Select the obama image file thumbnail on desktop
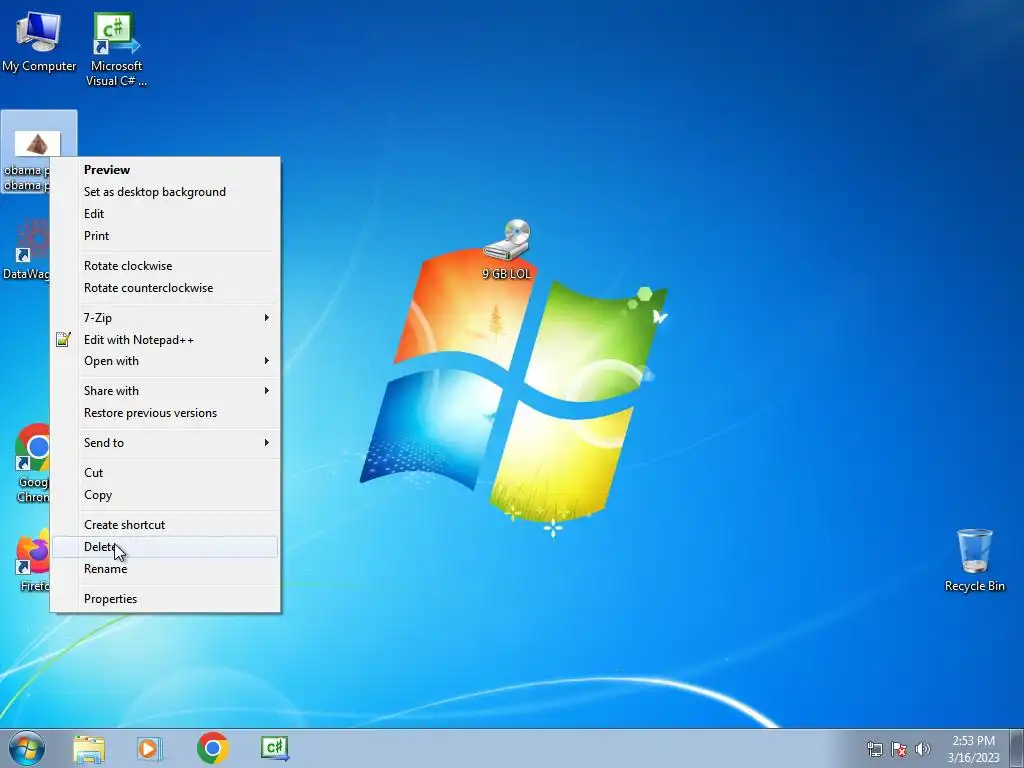This screenshot has height=768, width=1024. coord(37,144)
